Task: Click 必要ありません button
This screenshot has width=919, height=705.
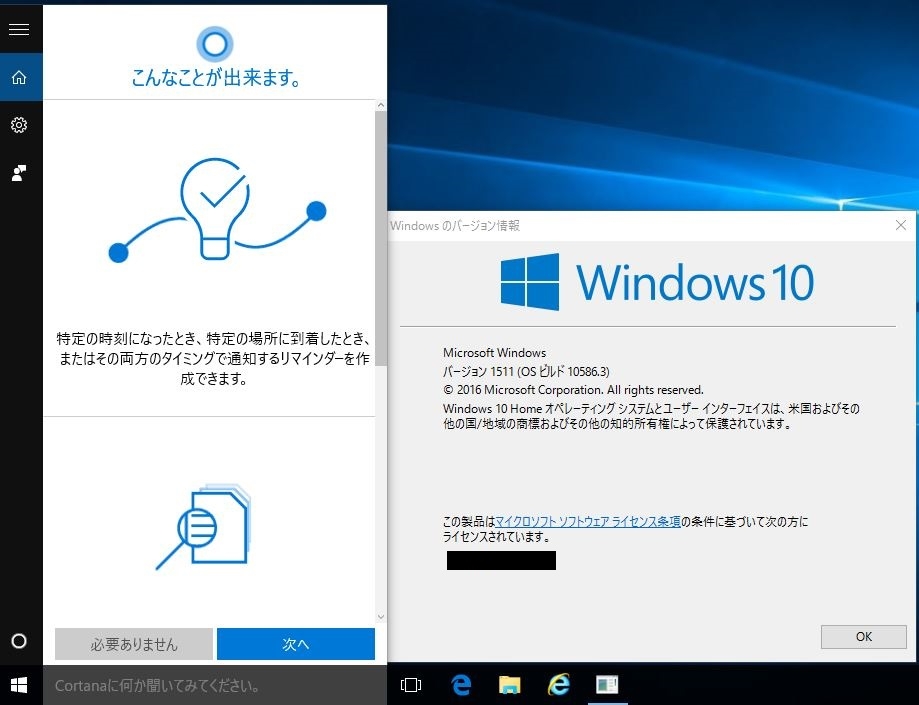Action: pos(134,644)
